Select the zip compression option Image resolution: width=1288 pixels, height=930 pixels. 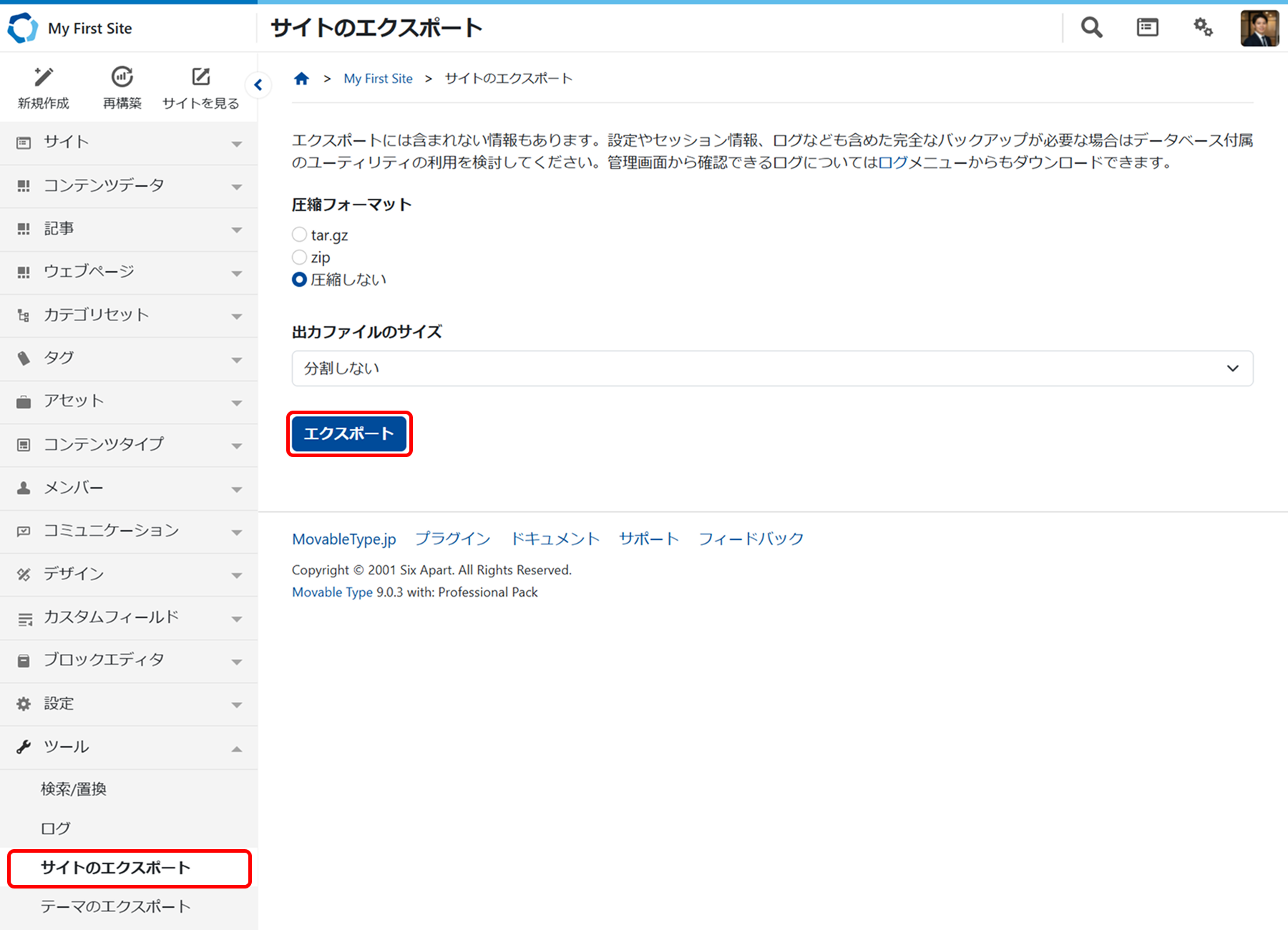300,257
